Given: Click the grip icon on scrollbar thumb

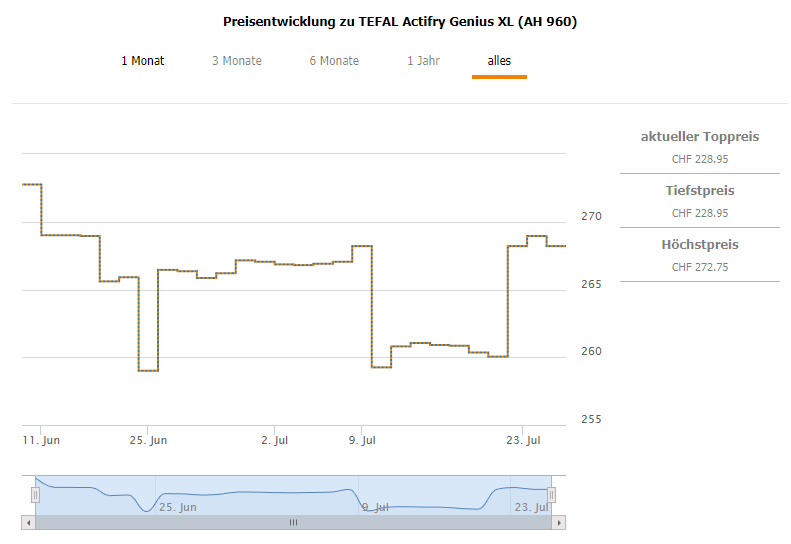Looking at the screenshot, I should tap(294, 522).
